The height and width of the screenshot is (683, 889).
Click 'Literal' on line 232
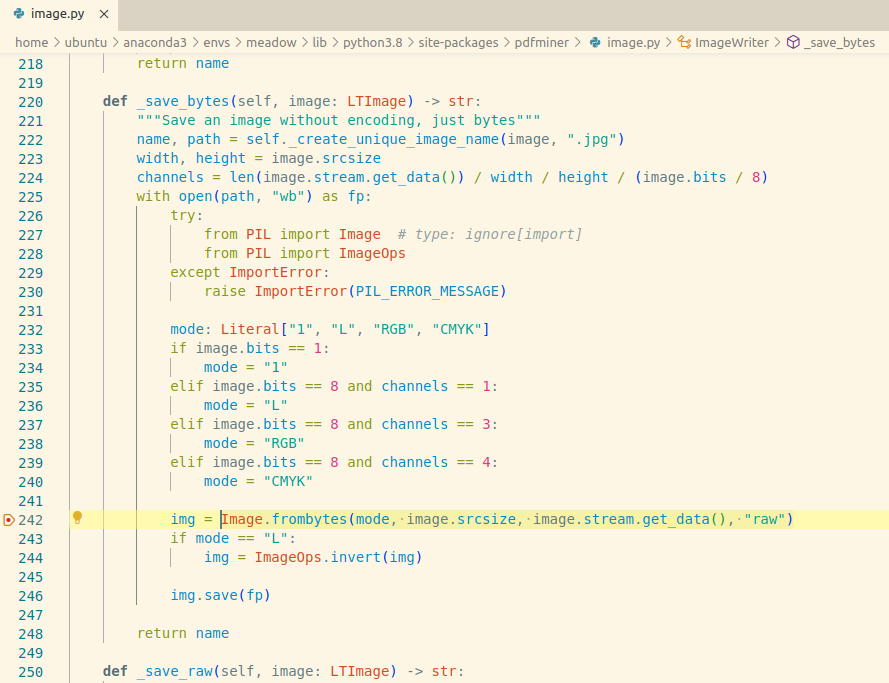250,329
